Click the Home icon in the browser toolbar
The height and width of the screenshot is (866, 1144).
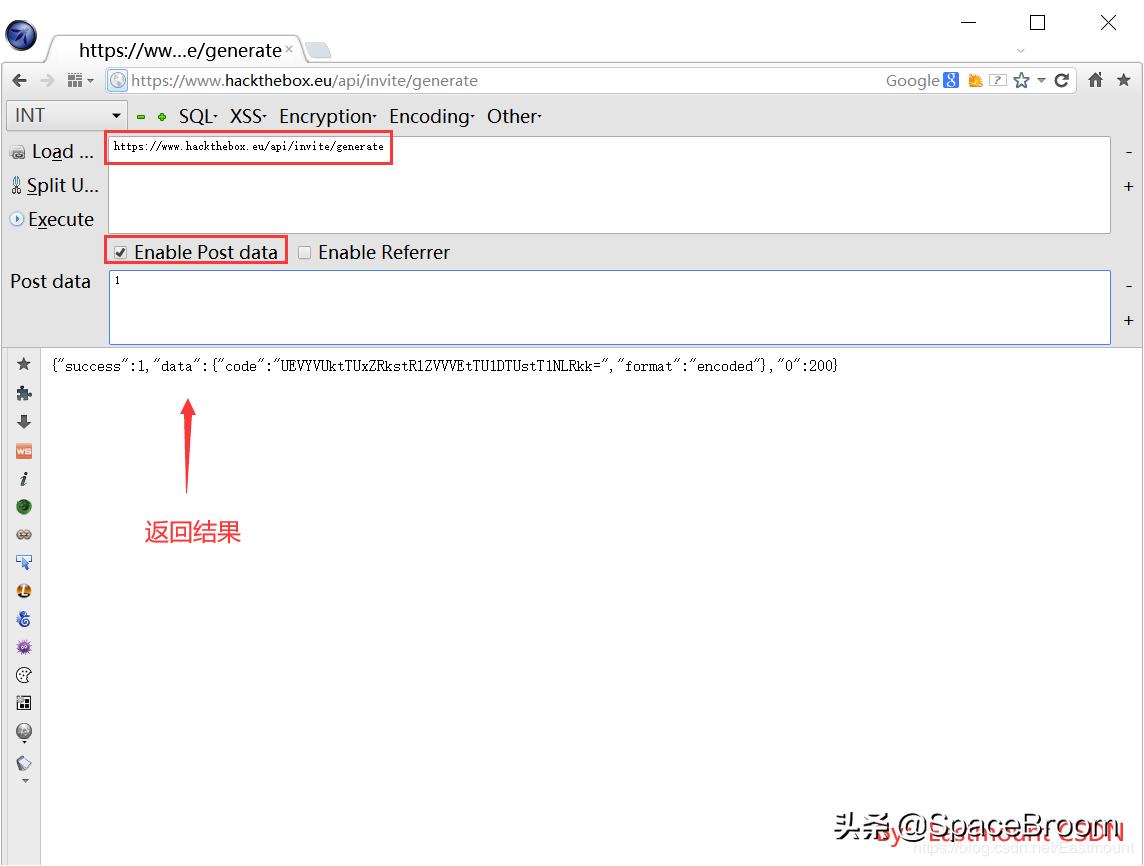point(1095,80)
